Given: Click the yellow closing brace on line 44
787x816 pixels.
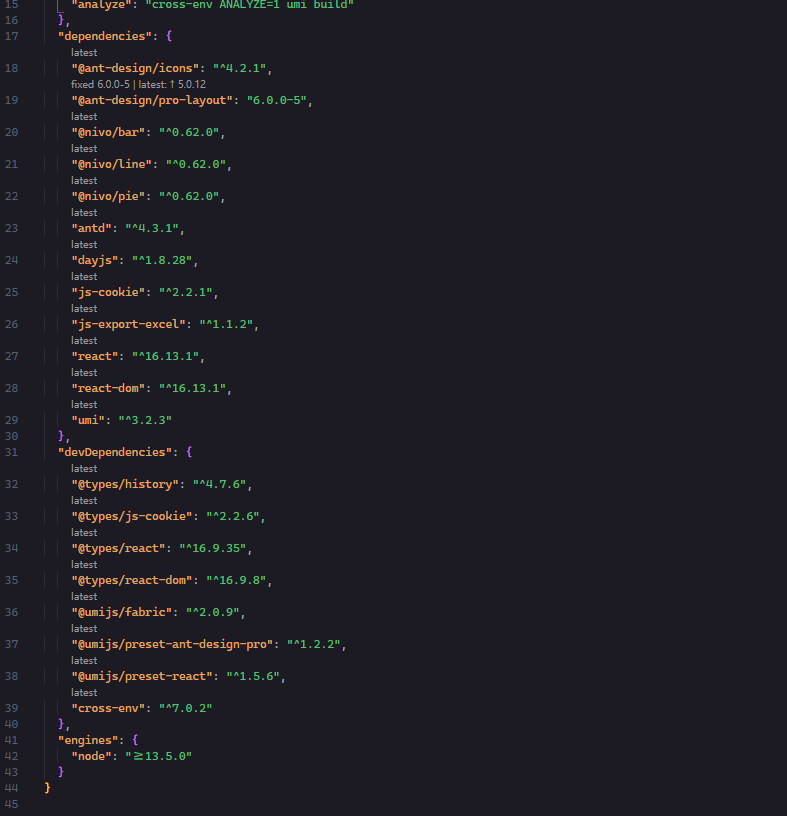Looking at the screenshot, I should coord(47,788).
